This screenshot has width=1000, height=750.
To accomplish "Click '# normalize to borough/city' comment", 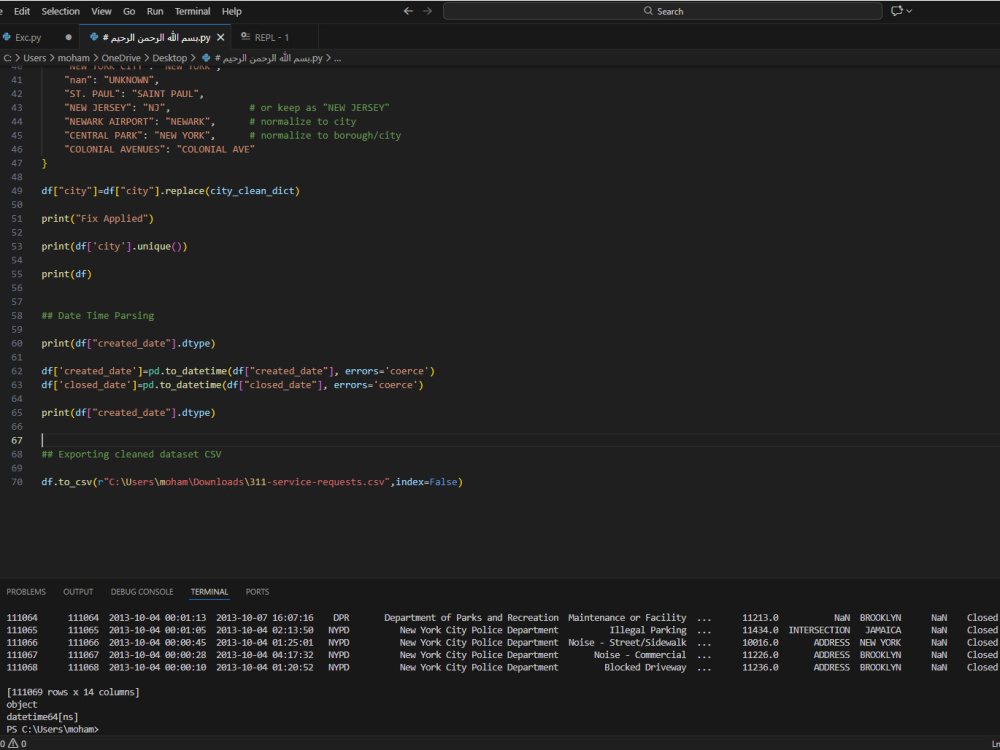I will pyautogui.click(x=325, y=135).
